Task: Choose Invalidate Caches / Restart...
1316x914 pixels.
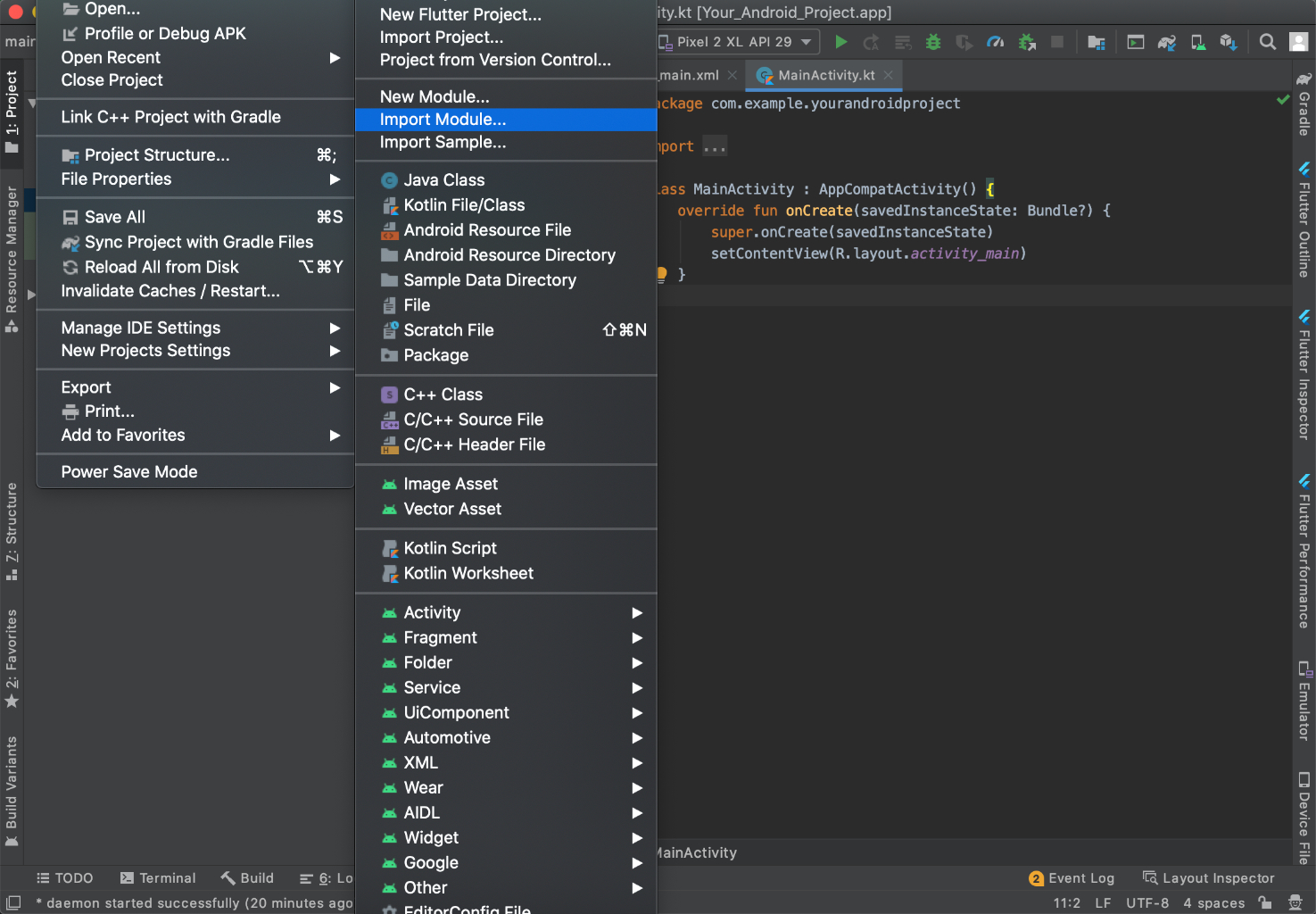Action: [x=195, y=291]
